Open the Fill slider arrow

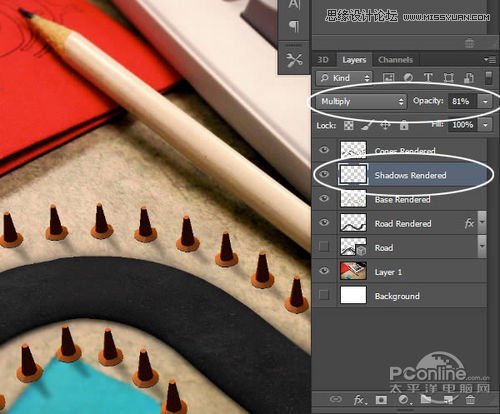point(485,125)
